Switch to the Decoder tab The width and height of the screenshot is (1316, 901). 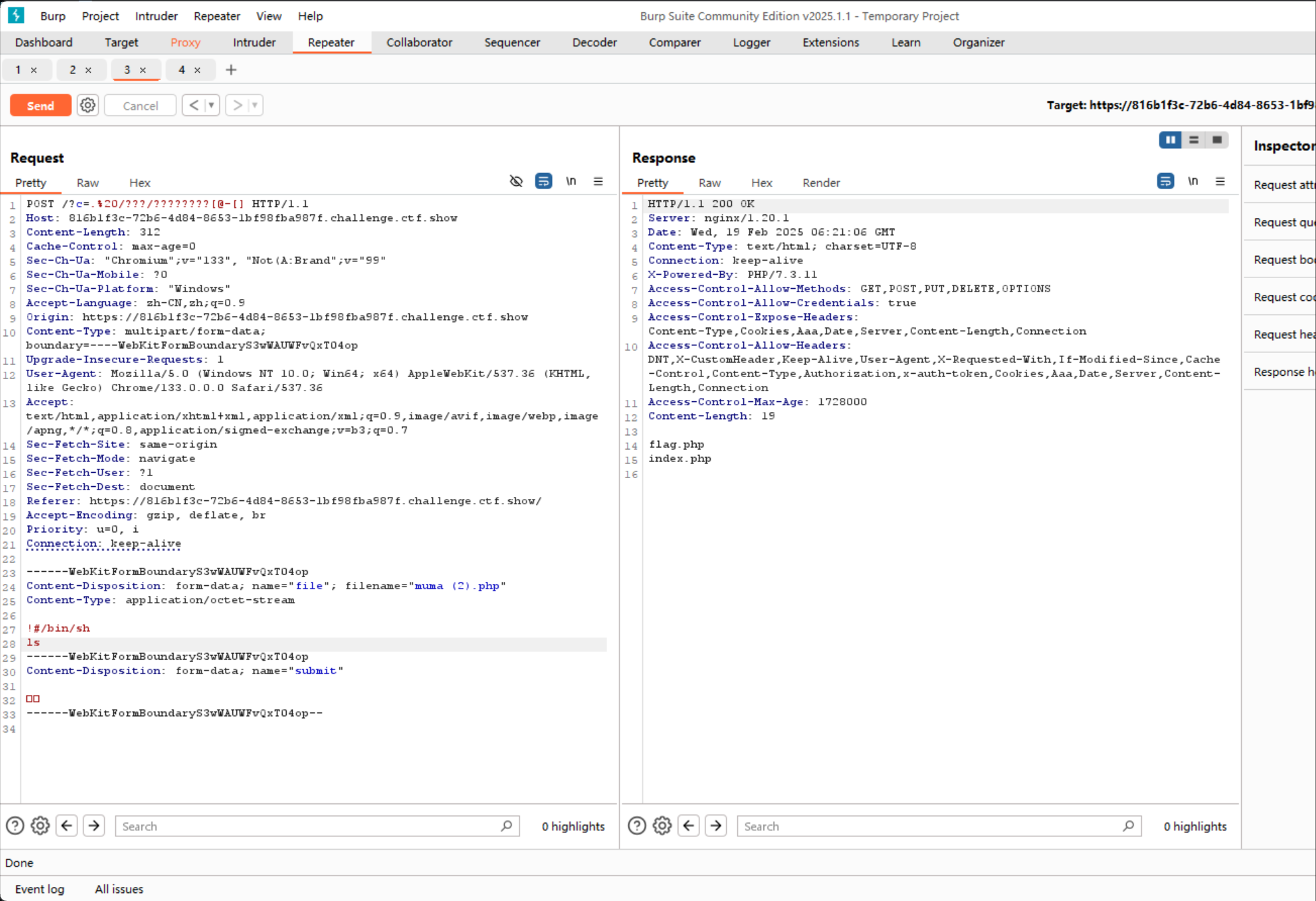[x=594, y=42]
